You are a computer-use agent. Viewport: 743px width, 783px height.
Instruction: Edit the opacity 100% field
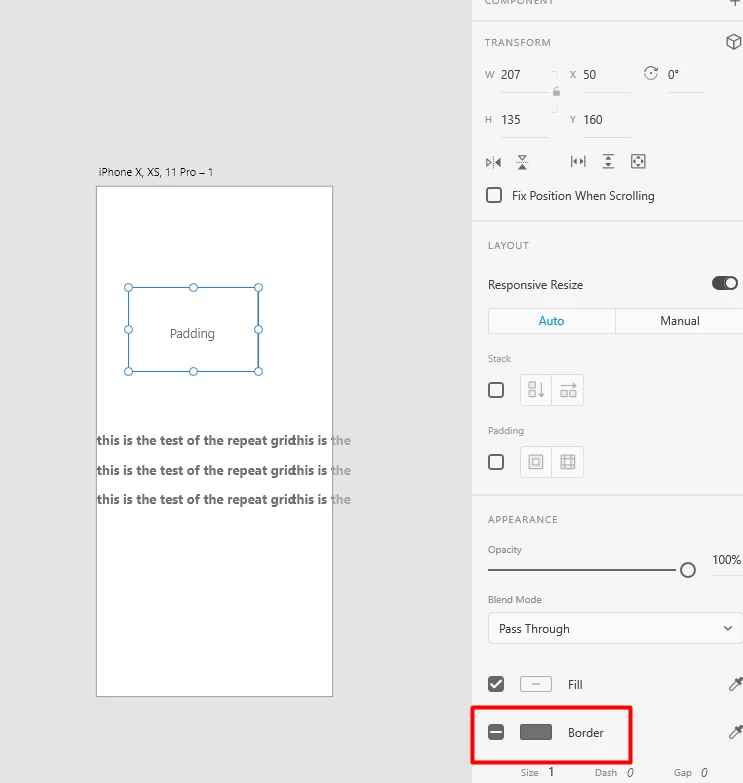(x=727, y=560)
